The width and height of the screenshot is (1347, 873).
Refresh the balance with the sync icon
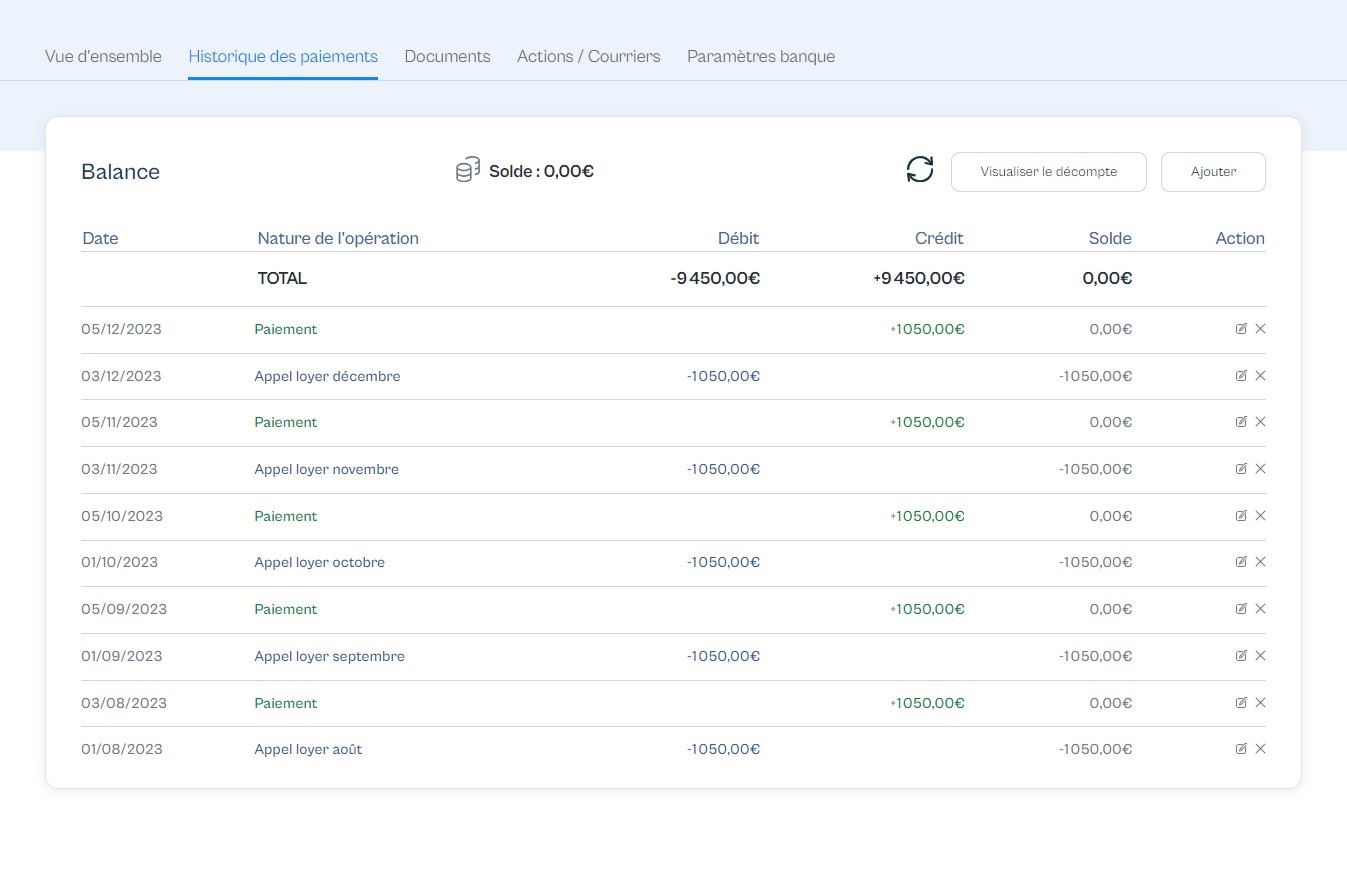[x=920, y=170]
